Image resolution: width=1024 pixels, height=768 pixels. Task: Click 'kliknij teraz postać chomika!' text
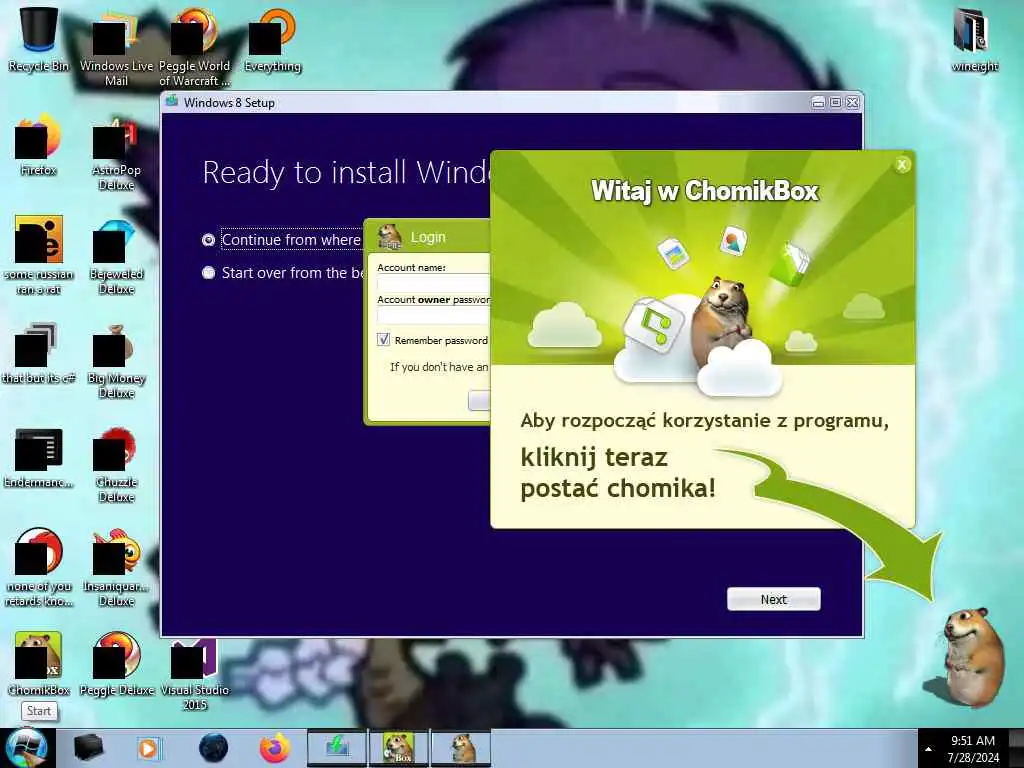(618, 473)
